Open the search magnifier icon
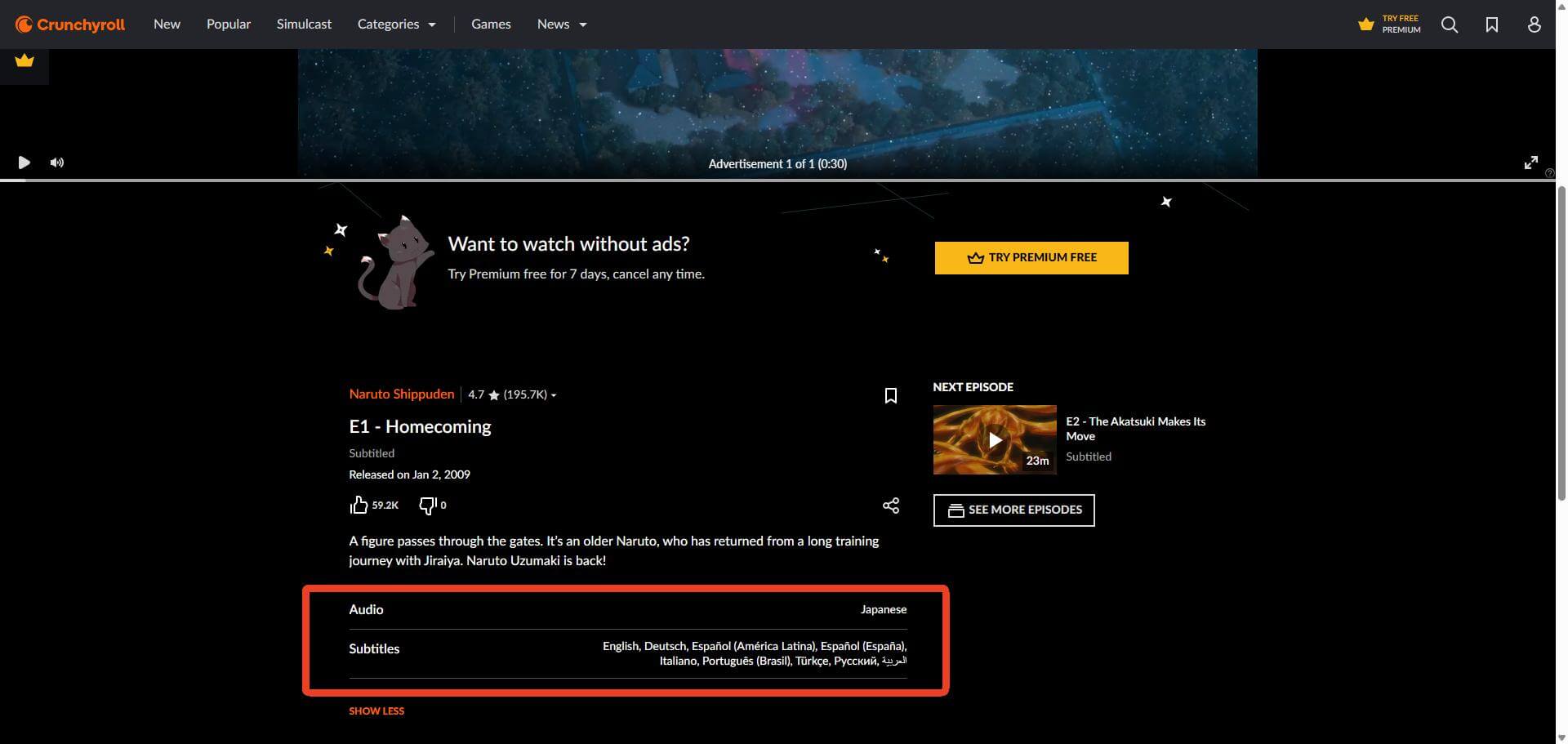Image resolution: width=1568 pixels, height=744 pixels. (1450, 25)
